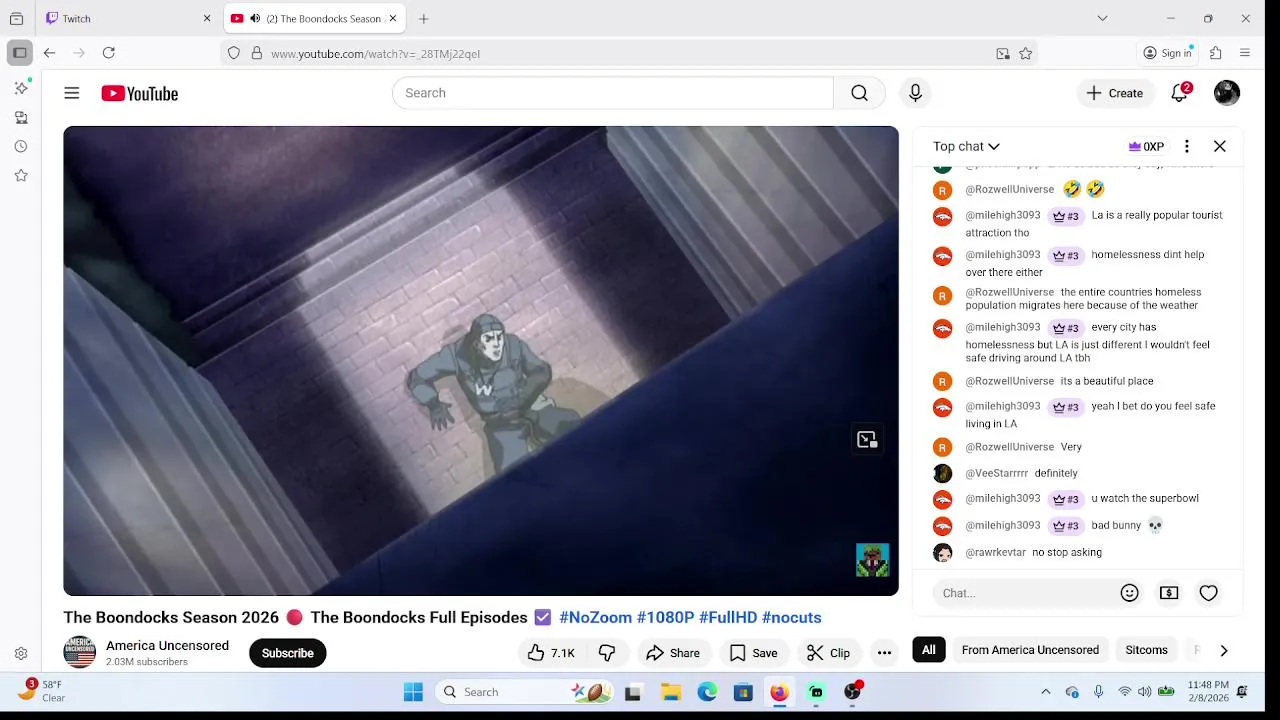
Task: Open the tracking protection shield icon
Action: click(234, 53)
